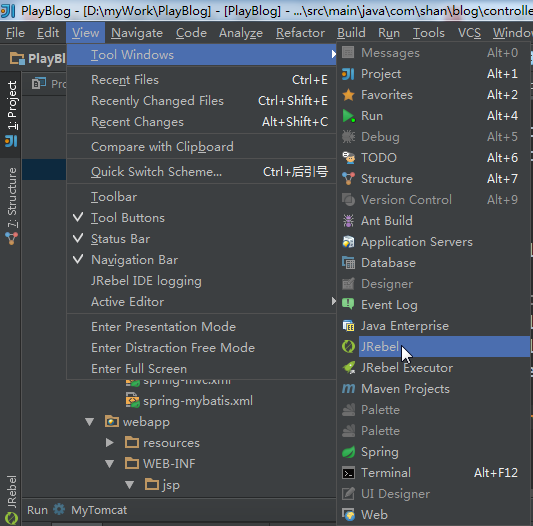Open the Analyze menu
This screenshot has height=526, width=533.
click(x=241, y=33)
